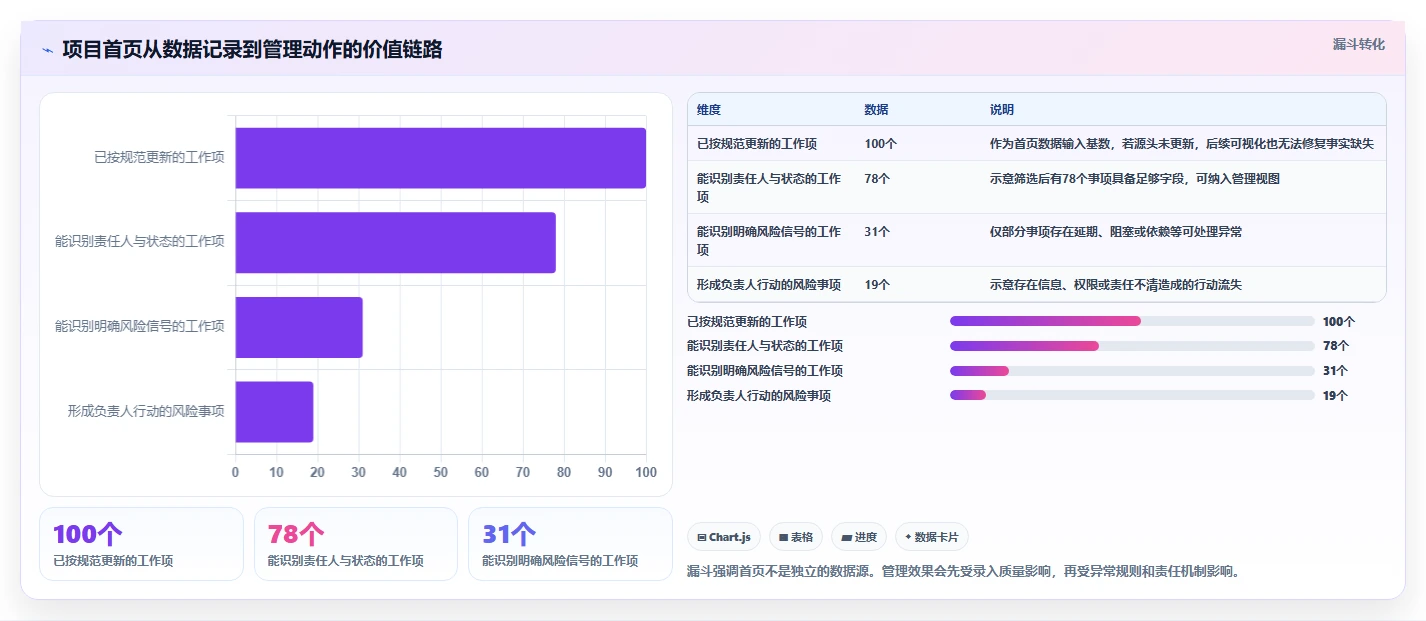
Task: Click the 数据卡片 chip label
Action: click(x=936, y=538)
